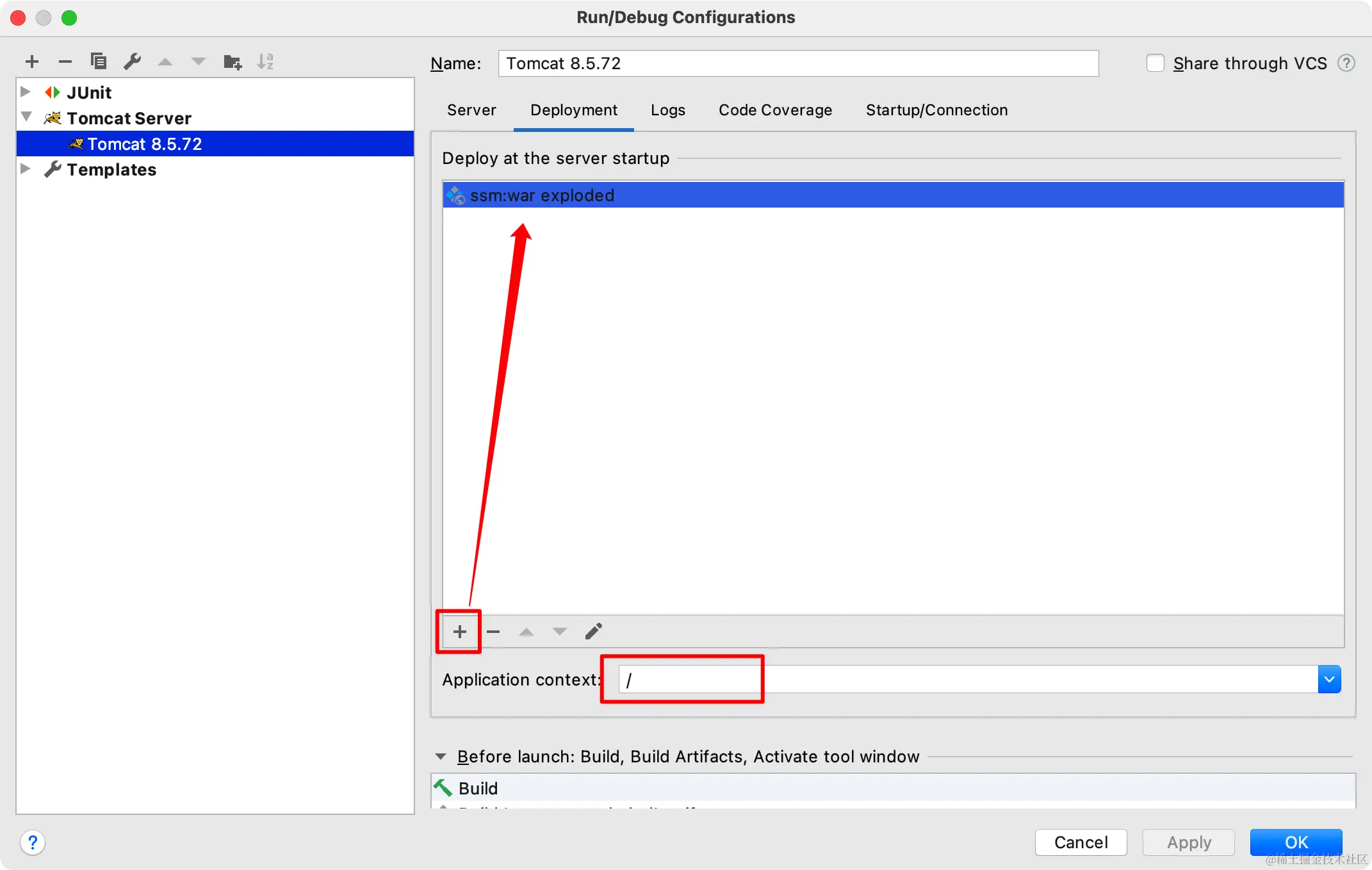Collapse the Before launch section
Viewport: 1372px width, 870px height.
click(441, 757)
